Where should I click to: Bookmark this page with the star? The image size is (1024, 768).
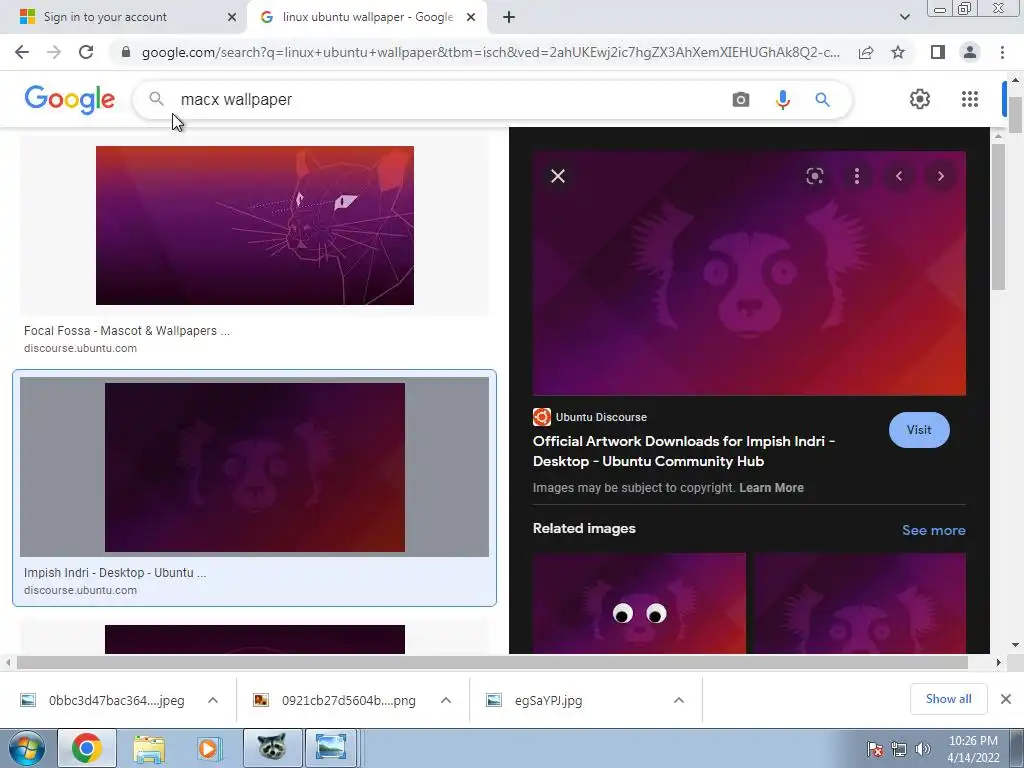tap(898, 52)
